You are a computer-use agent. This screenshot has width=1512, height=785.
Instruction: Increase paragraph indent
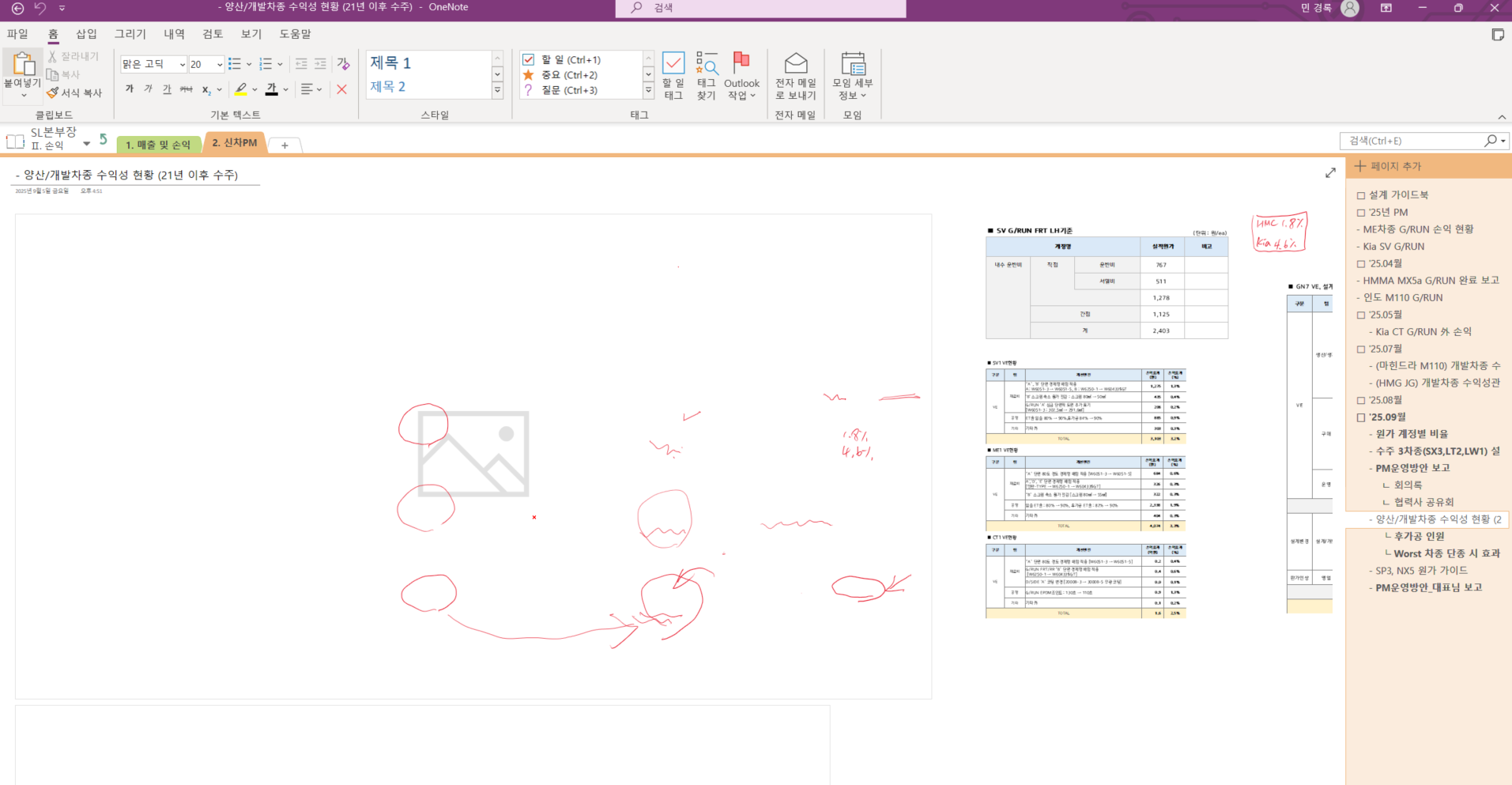[320, 64]
